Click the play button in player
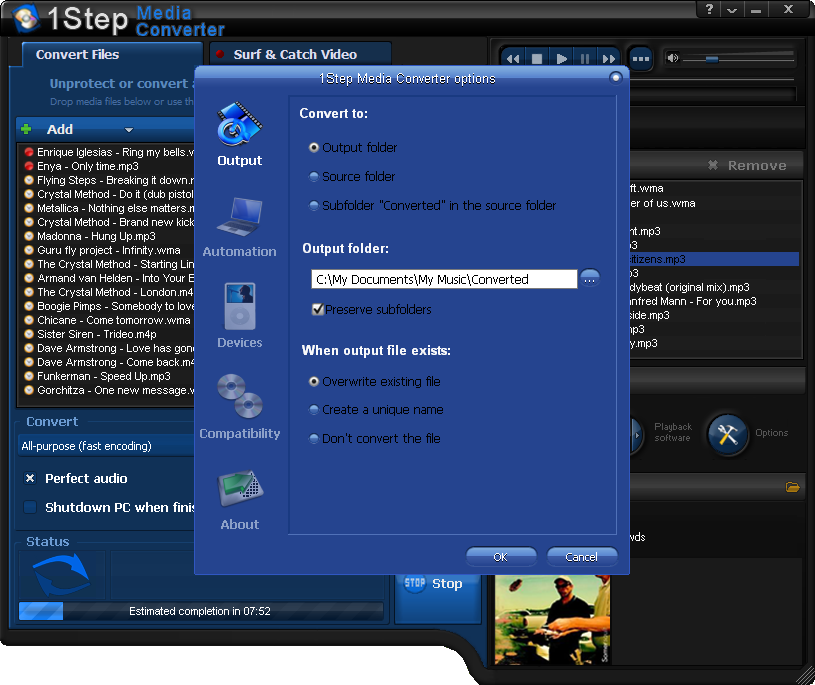This screenshot has width=815, height=685. pos(561,59)
